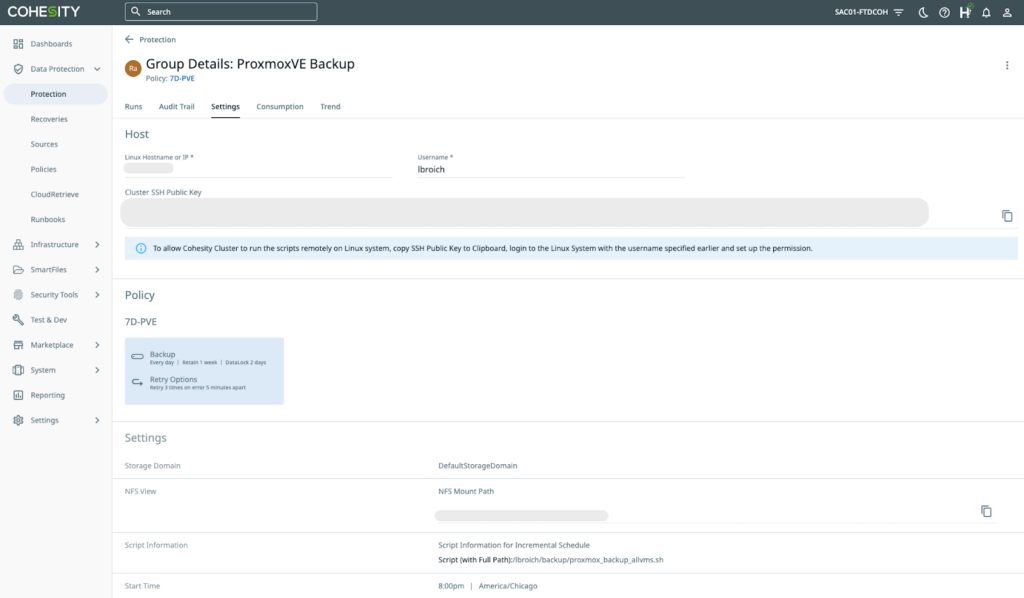Toggle dark mode with the moon icon

point(921,11)
